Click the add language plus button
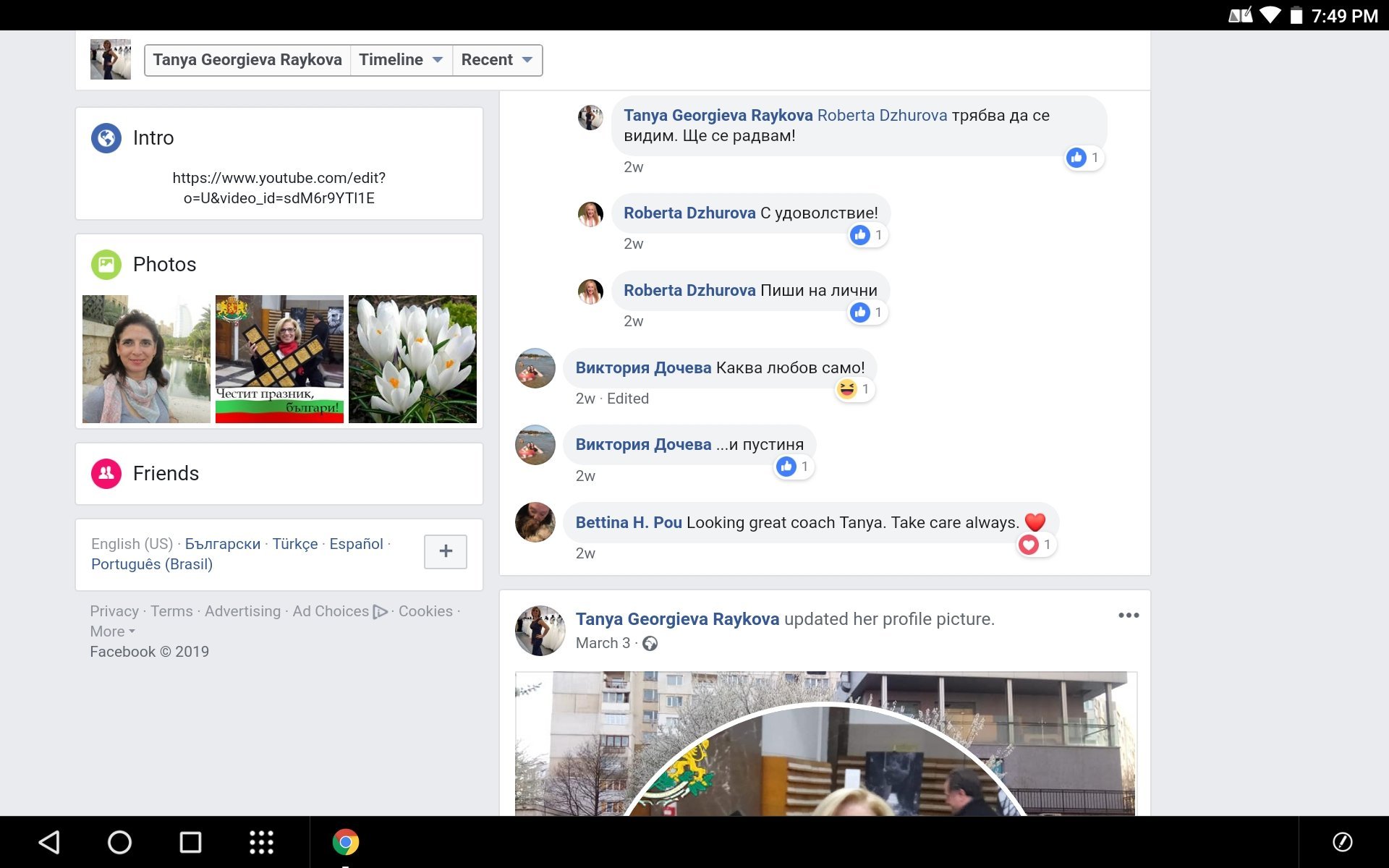 click(x=445, y=551)
